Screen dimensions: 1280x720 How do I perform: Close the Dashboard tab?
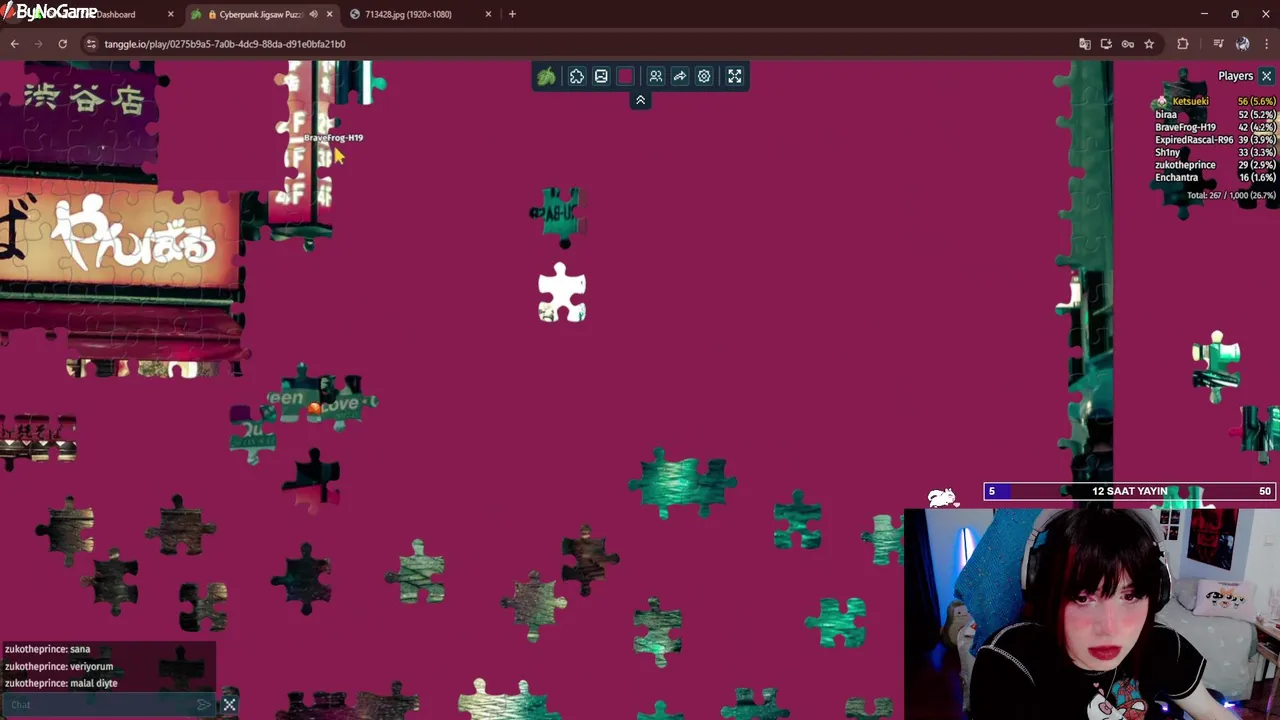point(170,14)
